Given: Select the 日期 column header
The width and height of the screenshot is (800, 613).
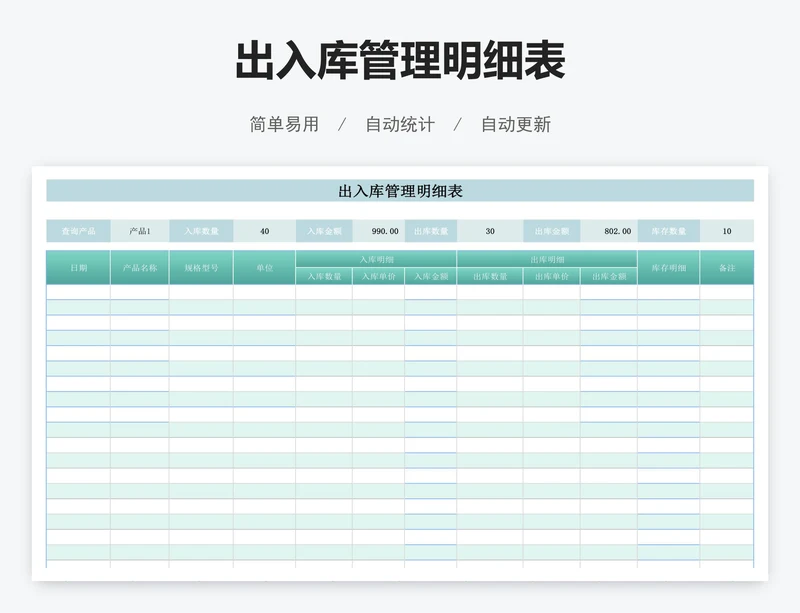Looking at the screenshot, I should pos(78,267).
